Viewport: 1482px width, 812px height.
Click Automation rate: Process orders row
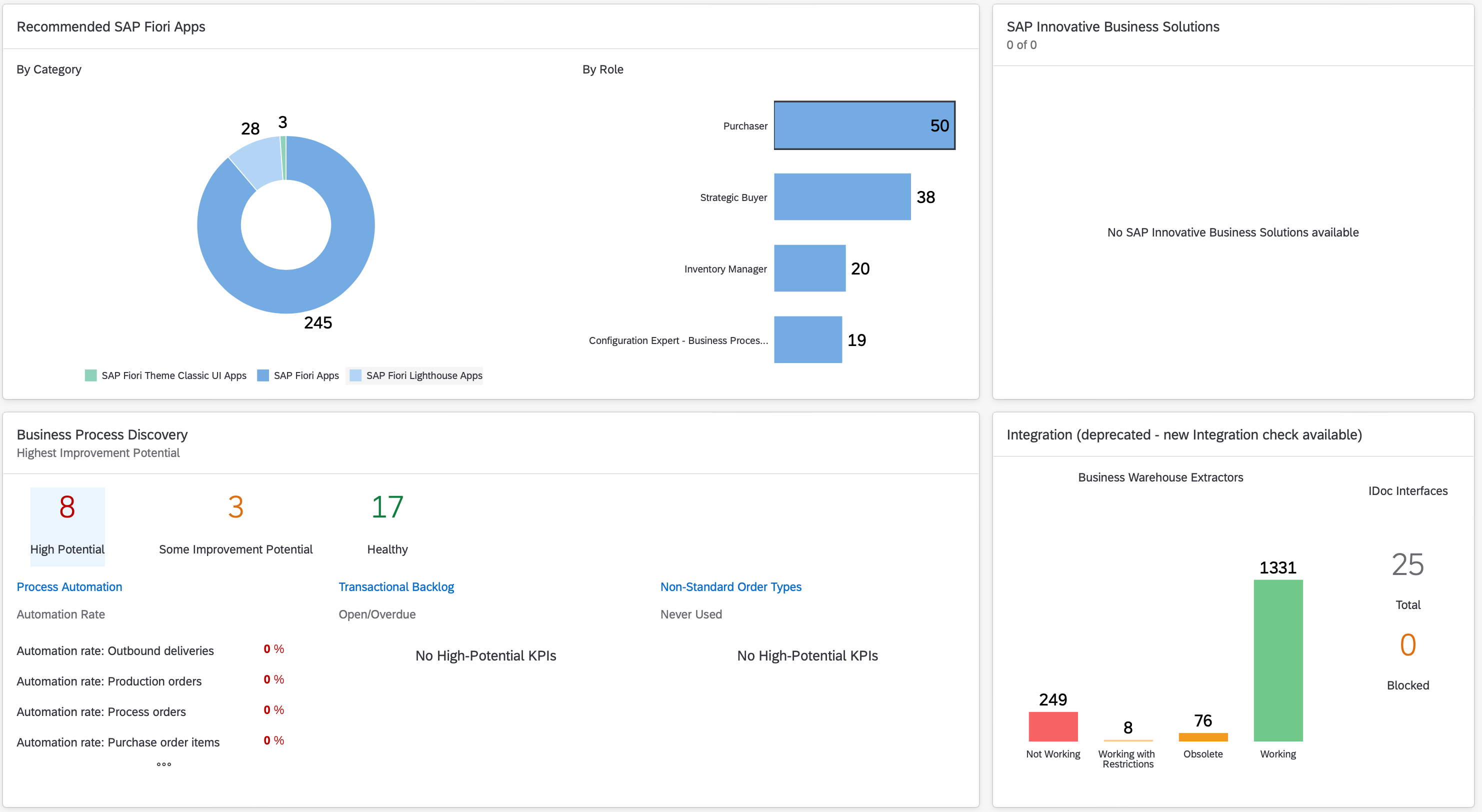click(x=150, y=711)
